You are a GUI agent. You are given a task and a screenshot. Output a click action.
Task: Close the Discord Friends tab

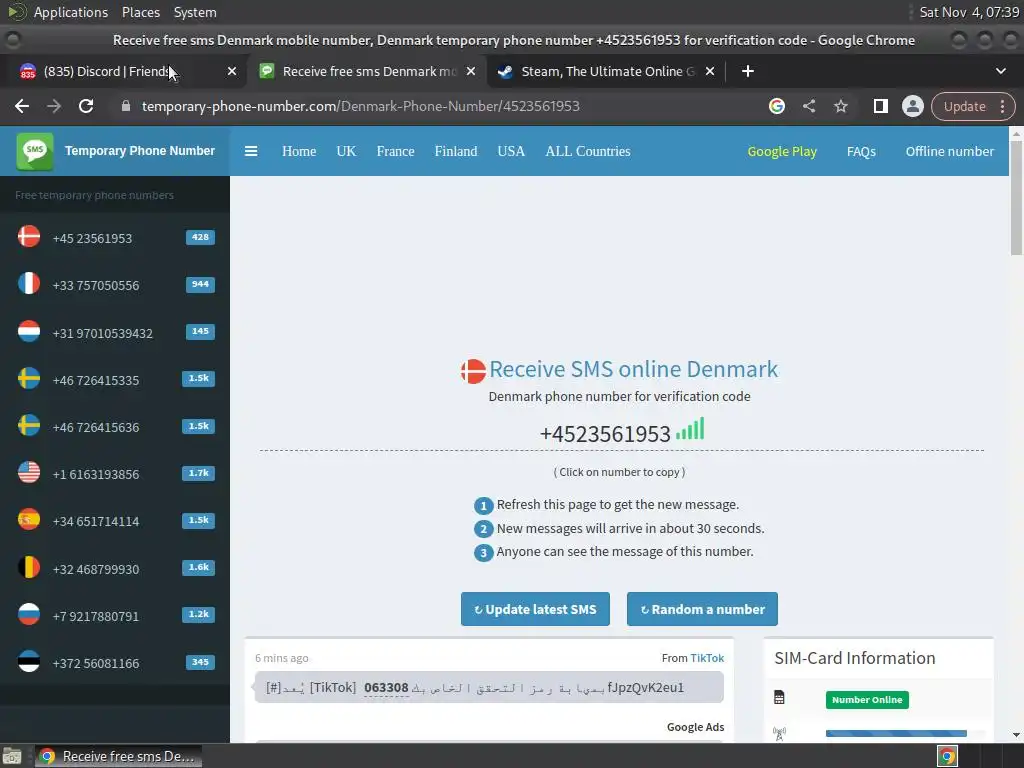coord(232,71)
